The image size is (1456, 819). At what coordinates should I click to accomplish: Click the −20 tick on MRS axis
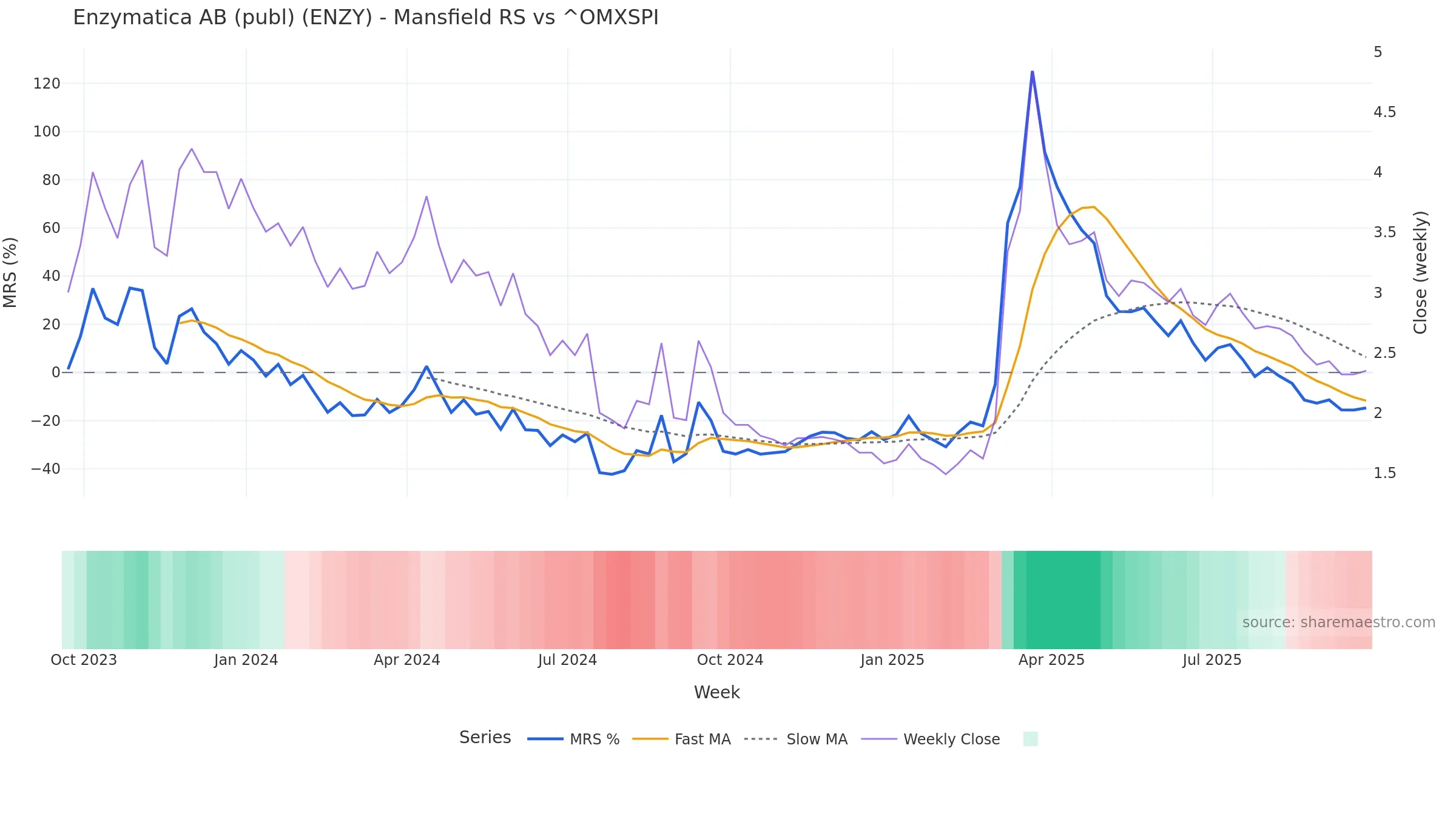tap(45, 421)
